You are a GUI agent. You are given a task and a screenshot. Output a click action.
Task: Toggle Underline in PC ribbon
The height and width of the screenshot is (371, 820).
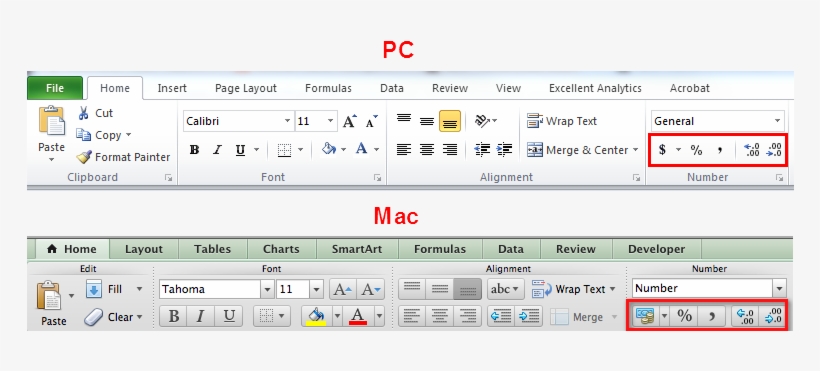(240, 150)
